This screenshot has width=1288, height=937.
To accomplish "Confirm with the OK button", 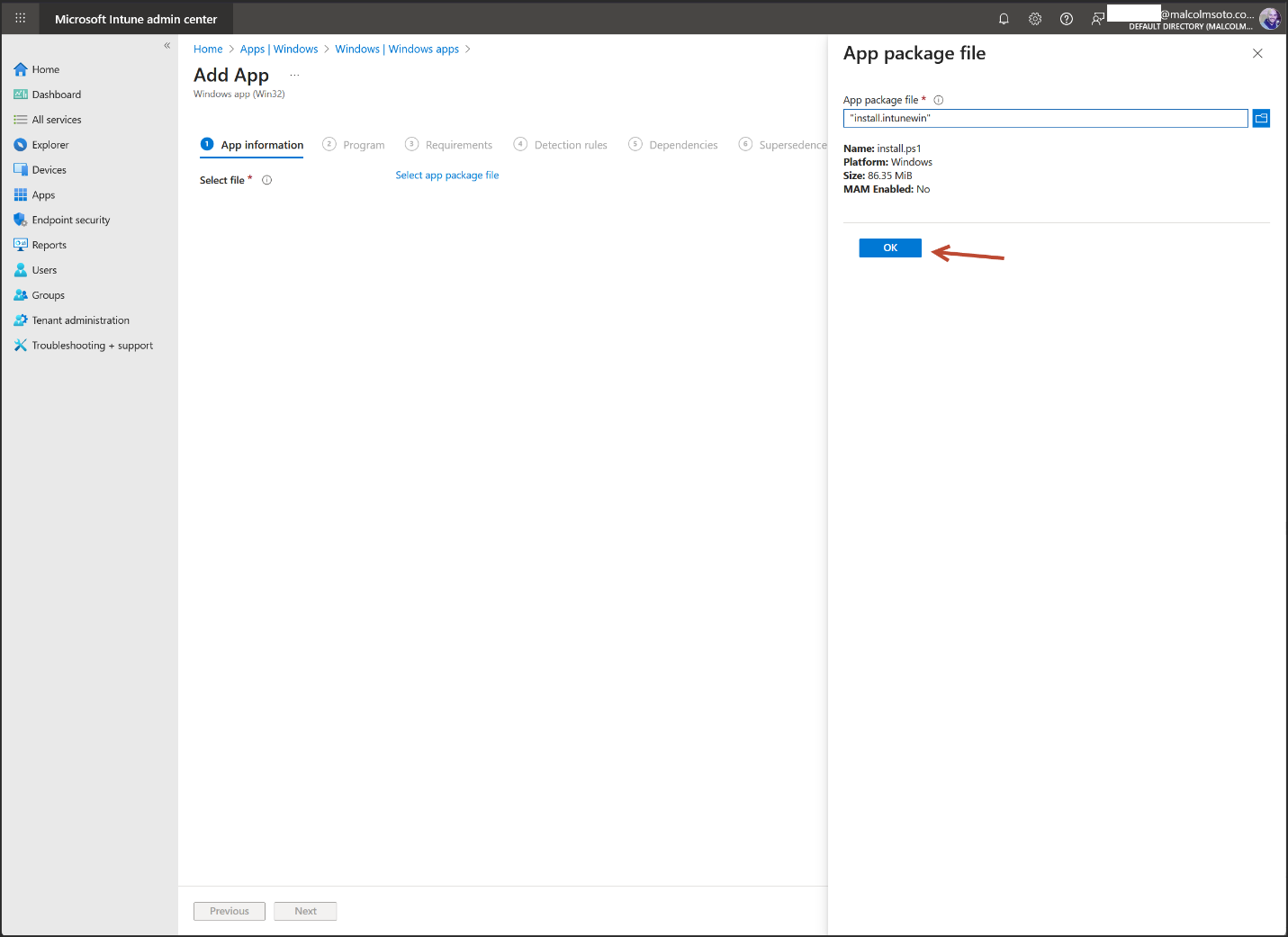I will click(x=889, y=248).
